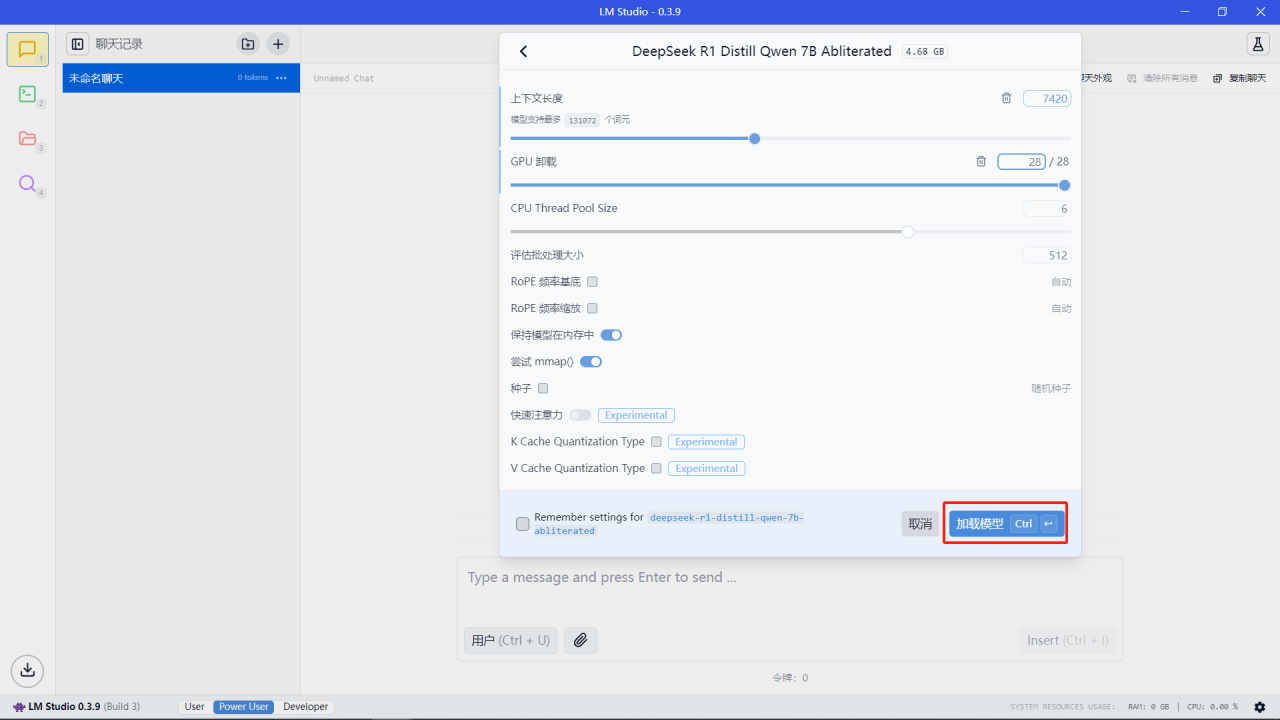Click the 131072 max tokens value
1280x720 pixels.
pyautogui.click(x=582, y=120)
